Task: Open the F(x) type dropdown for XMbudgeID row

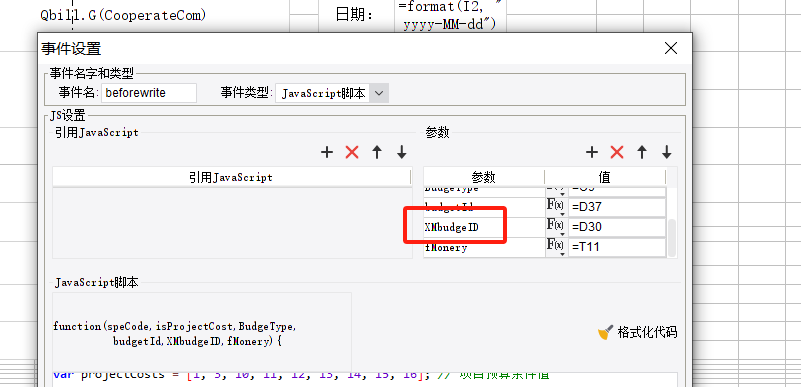Action: [x=556, y=227]
